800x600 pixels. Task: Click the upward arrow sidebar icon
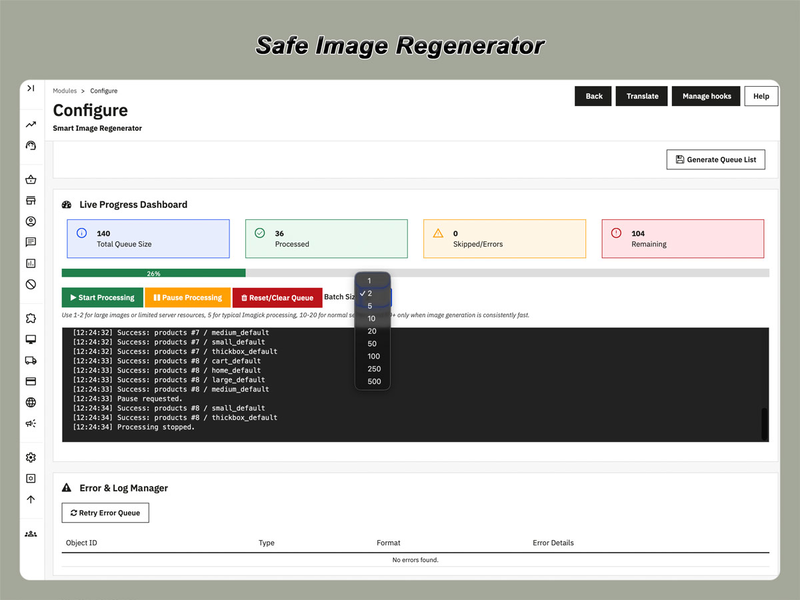point(31,499)
